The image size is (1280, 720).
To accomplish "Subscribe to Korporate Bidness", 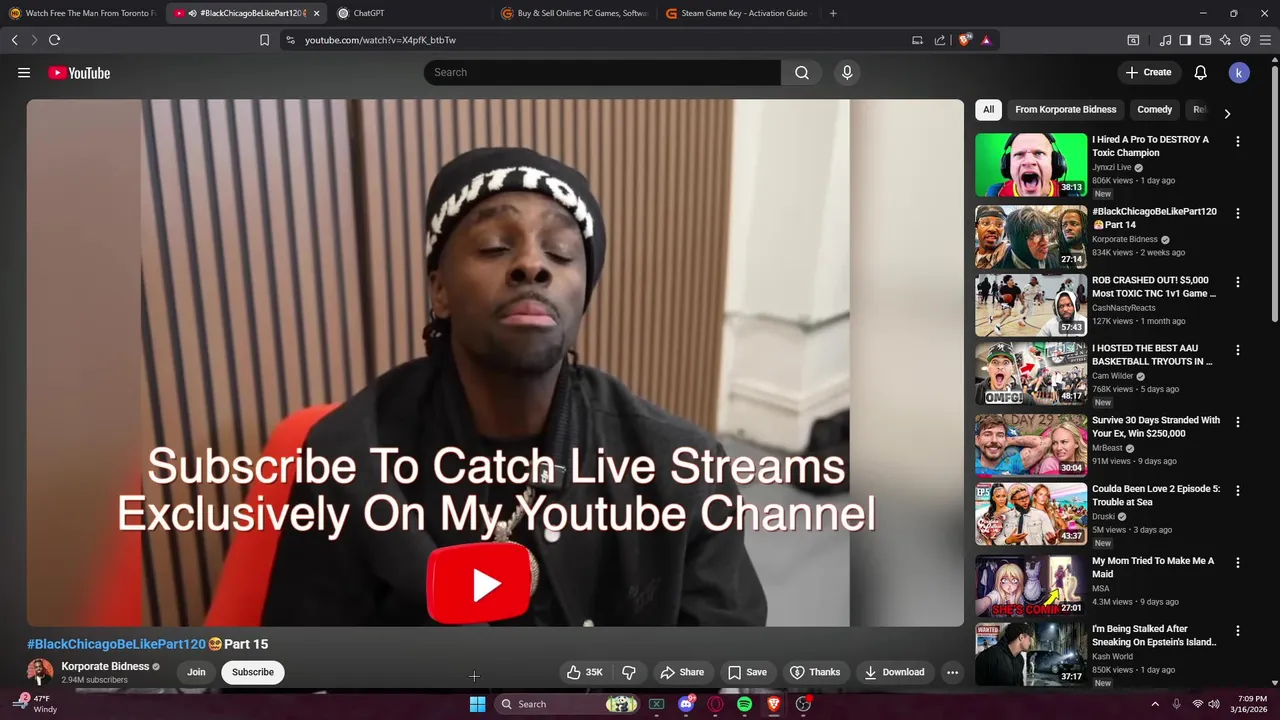I will coord(253,672).
